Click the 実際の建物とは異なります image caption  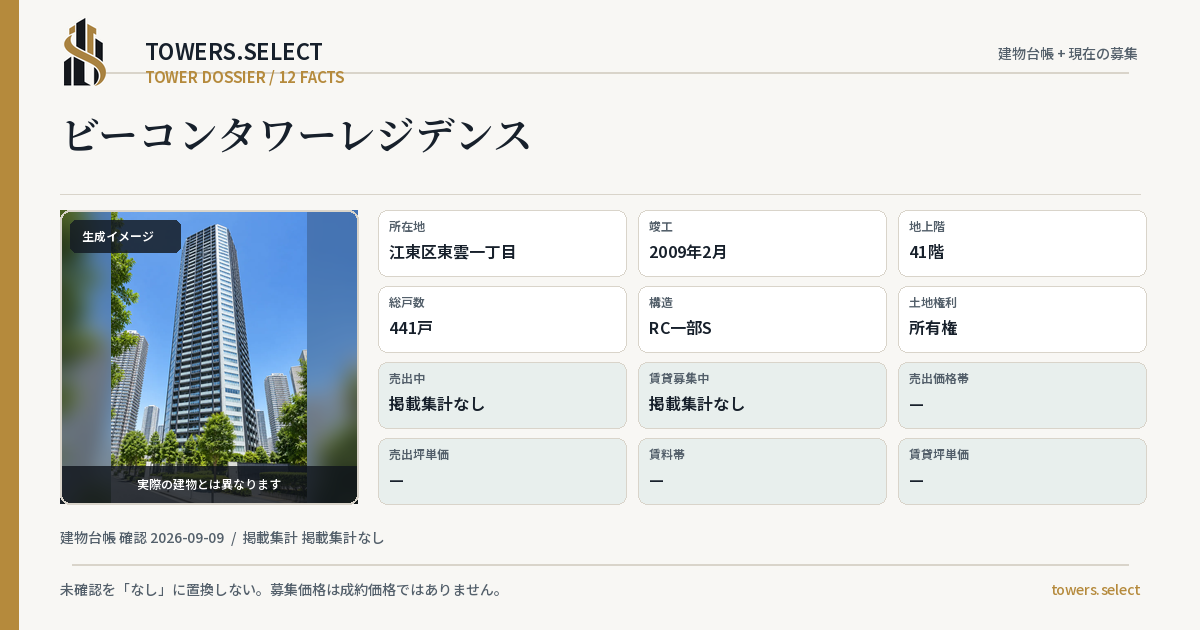pos(209,484)
